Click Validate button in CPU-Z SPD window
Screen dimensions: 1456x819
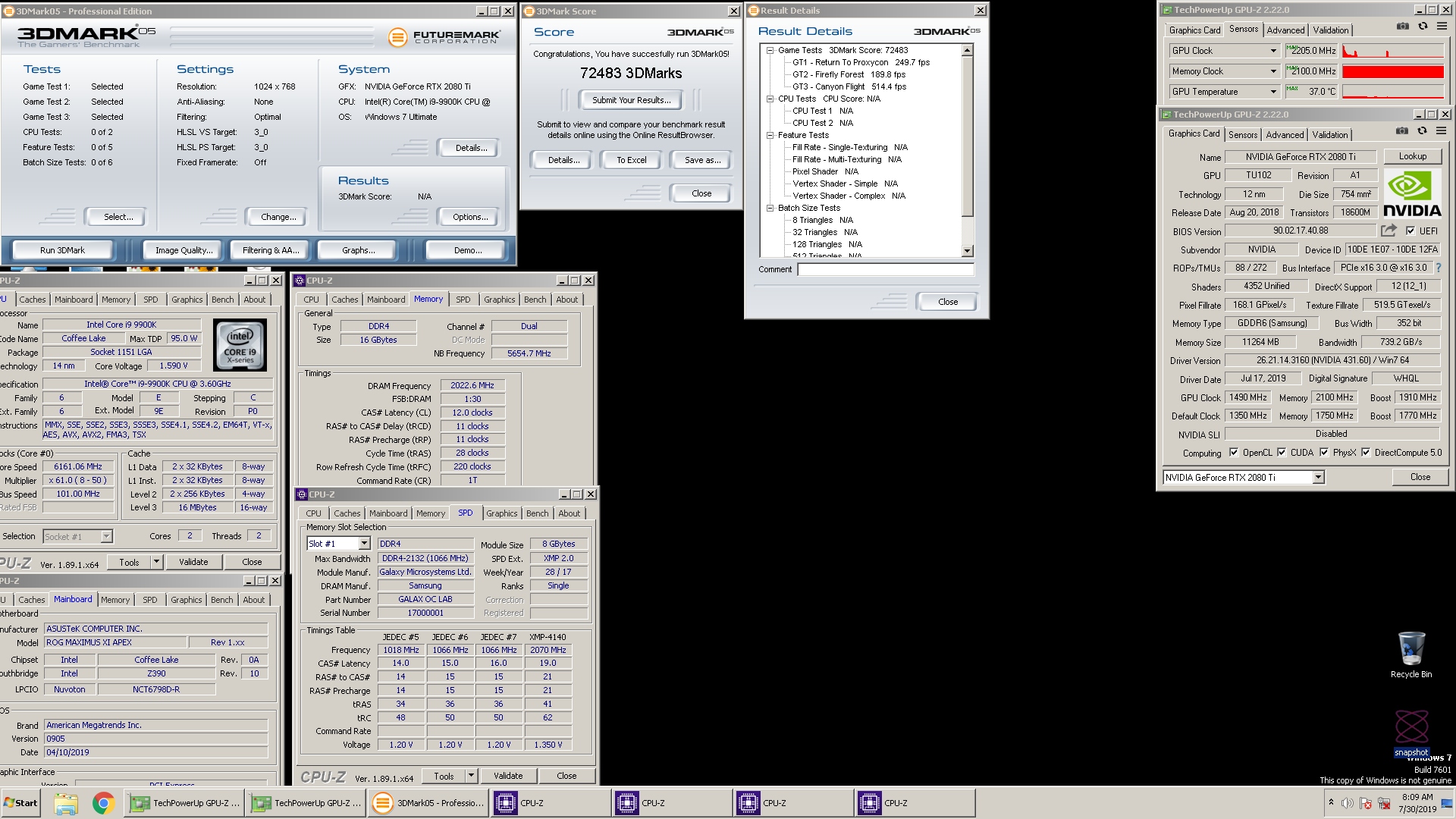click(508, 776)
